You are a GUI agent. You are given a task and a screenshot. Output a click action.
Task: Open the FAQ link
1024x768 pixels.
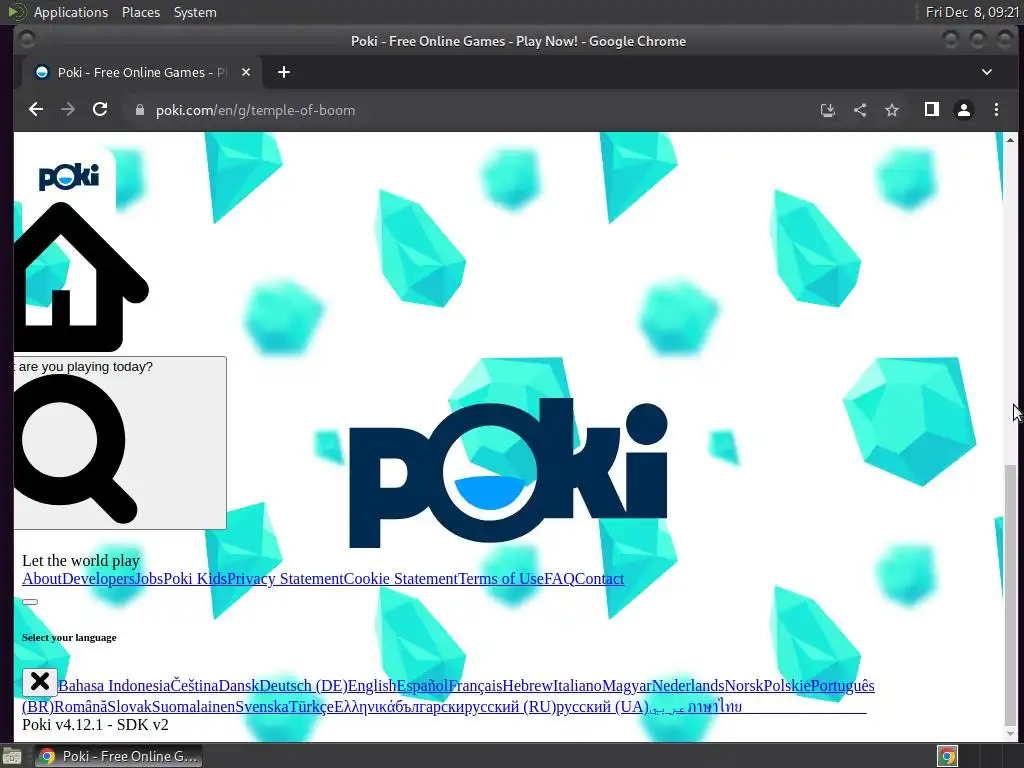(559, 579)
